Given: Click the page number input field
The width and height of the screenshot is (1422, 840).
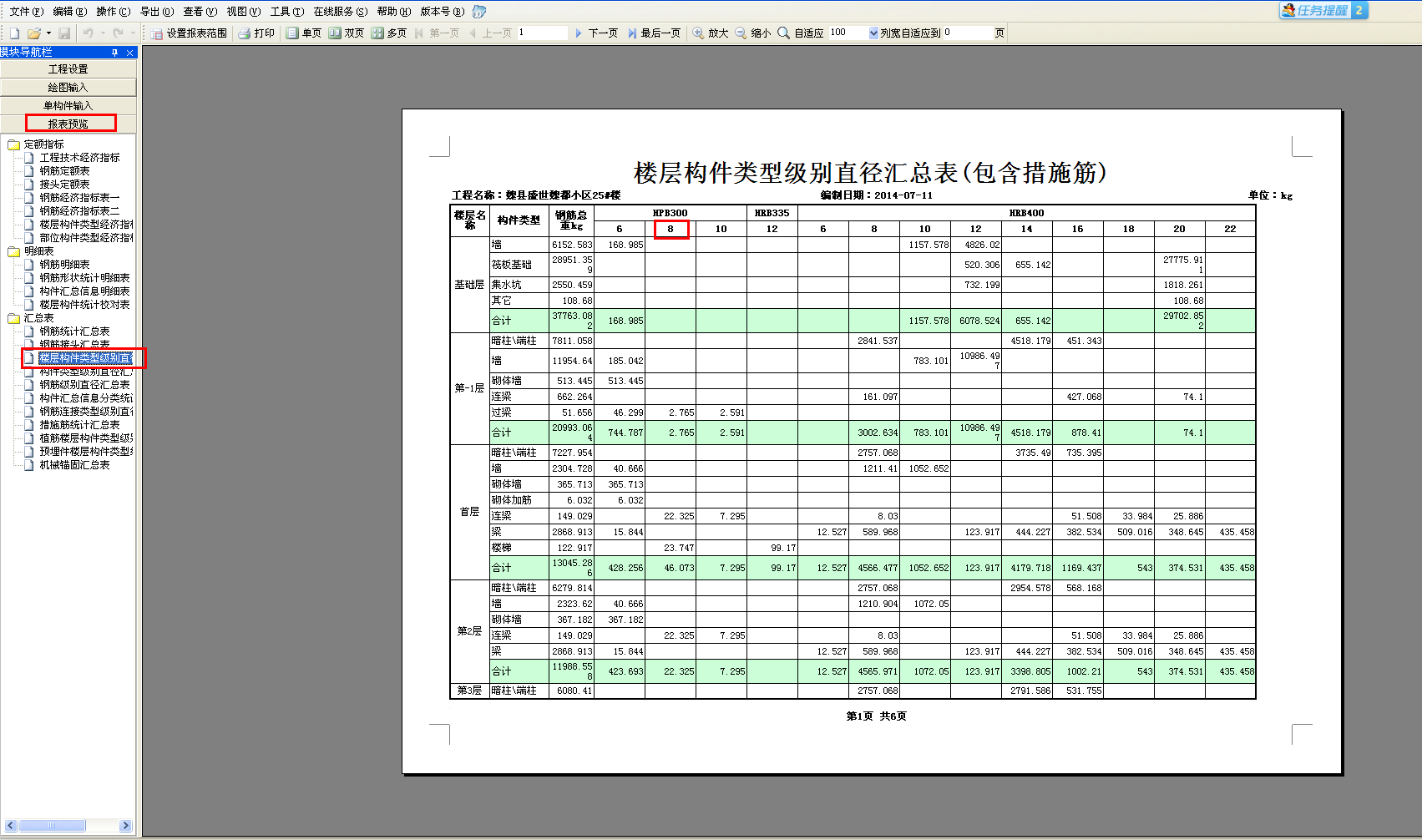Looking at the screenshot, I should pos(542,33).
